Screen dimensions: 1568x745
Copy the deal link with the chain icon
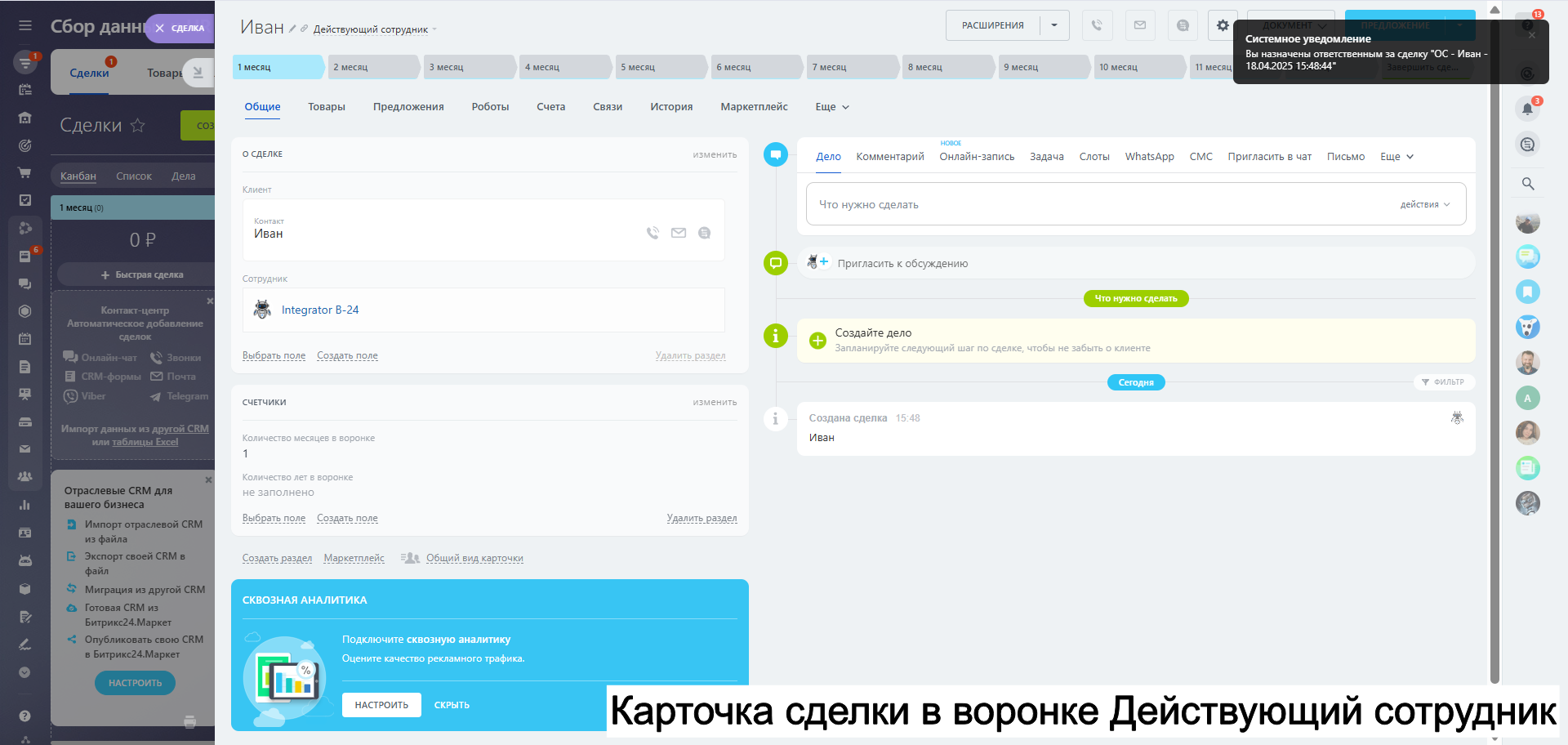click(x=304, y=29)
